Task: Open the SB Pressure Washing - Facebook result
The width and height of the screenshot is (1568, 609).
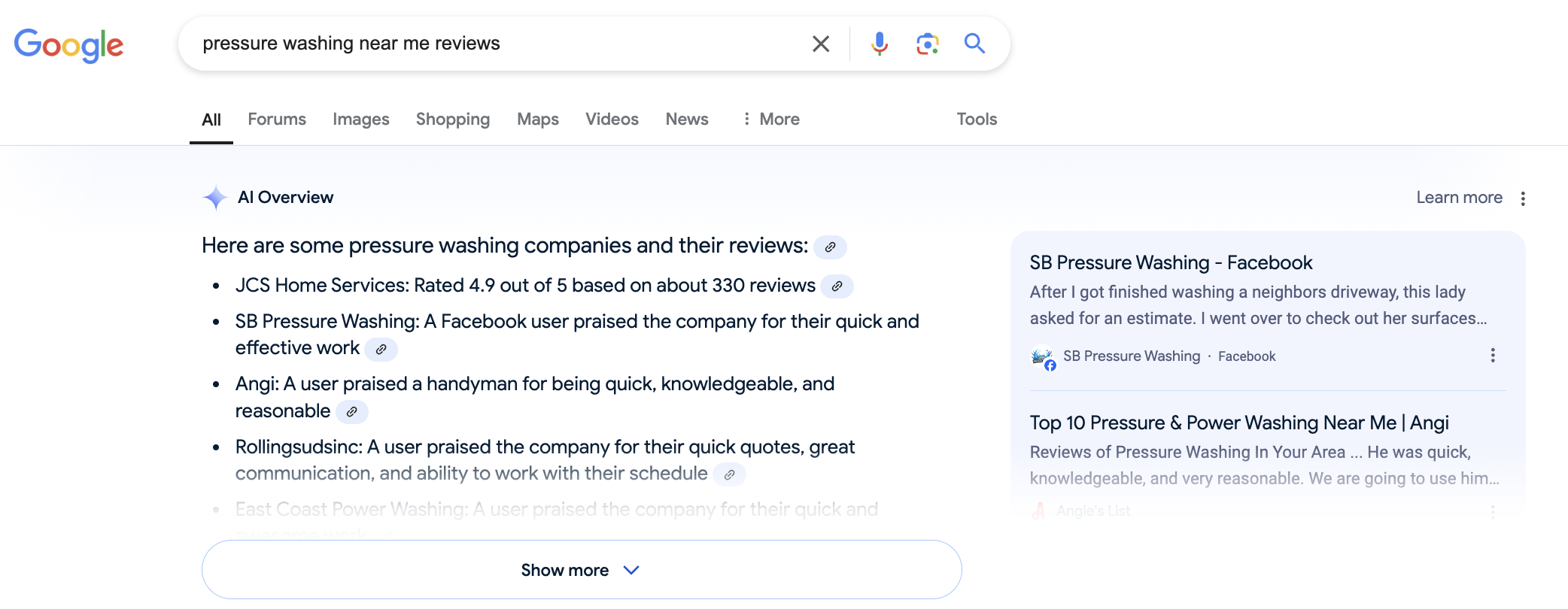Action: pyautogui.click(x=1171, y=263)
